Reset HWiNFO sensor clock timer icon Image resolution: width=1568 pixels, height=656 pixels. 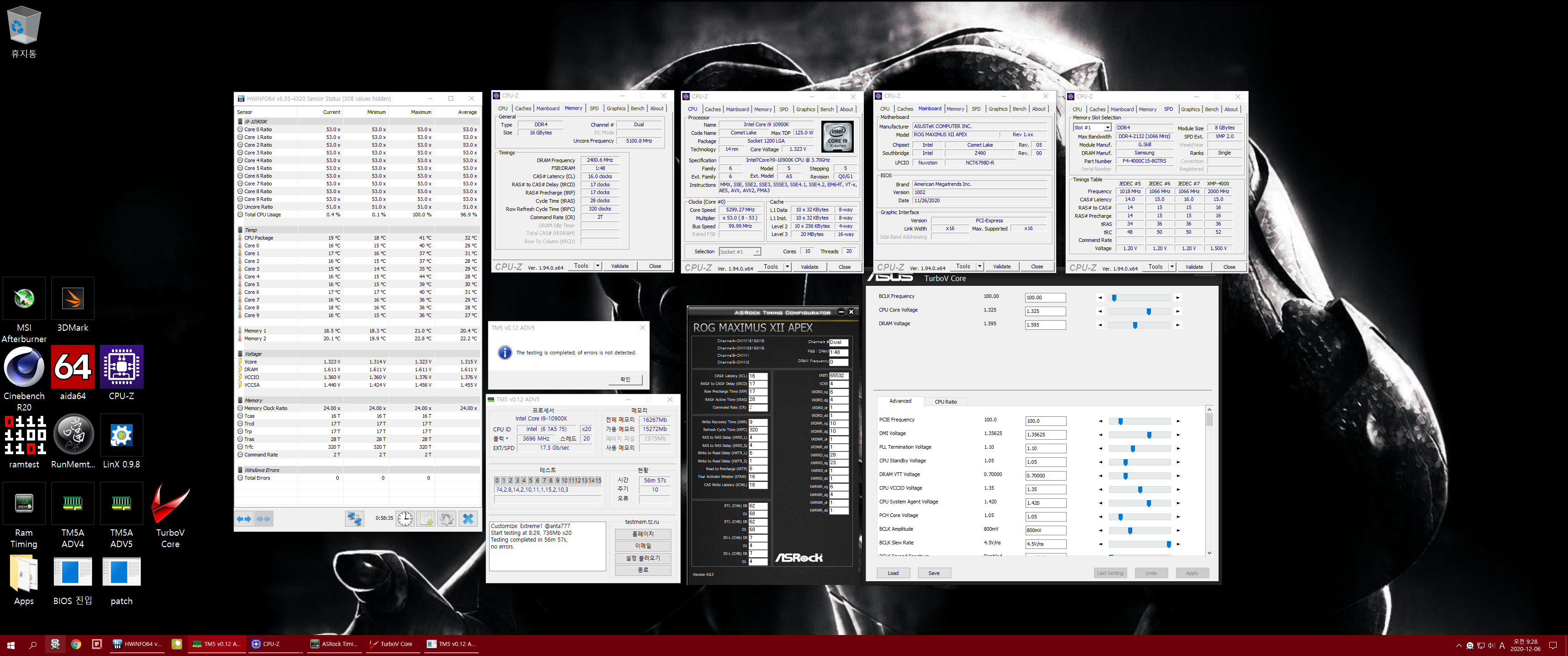405,519
